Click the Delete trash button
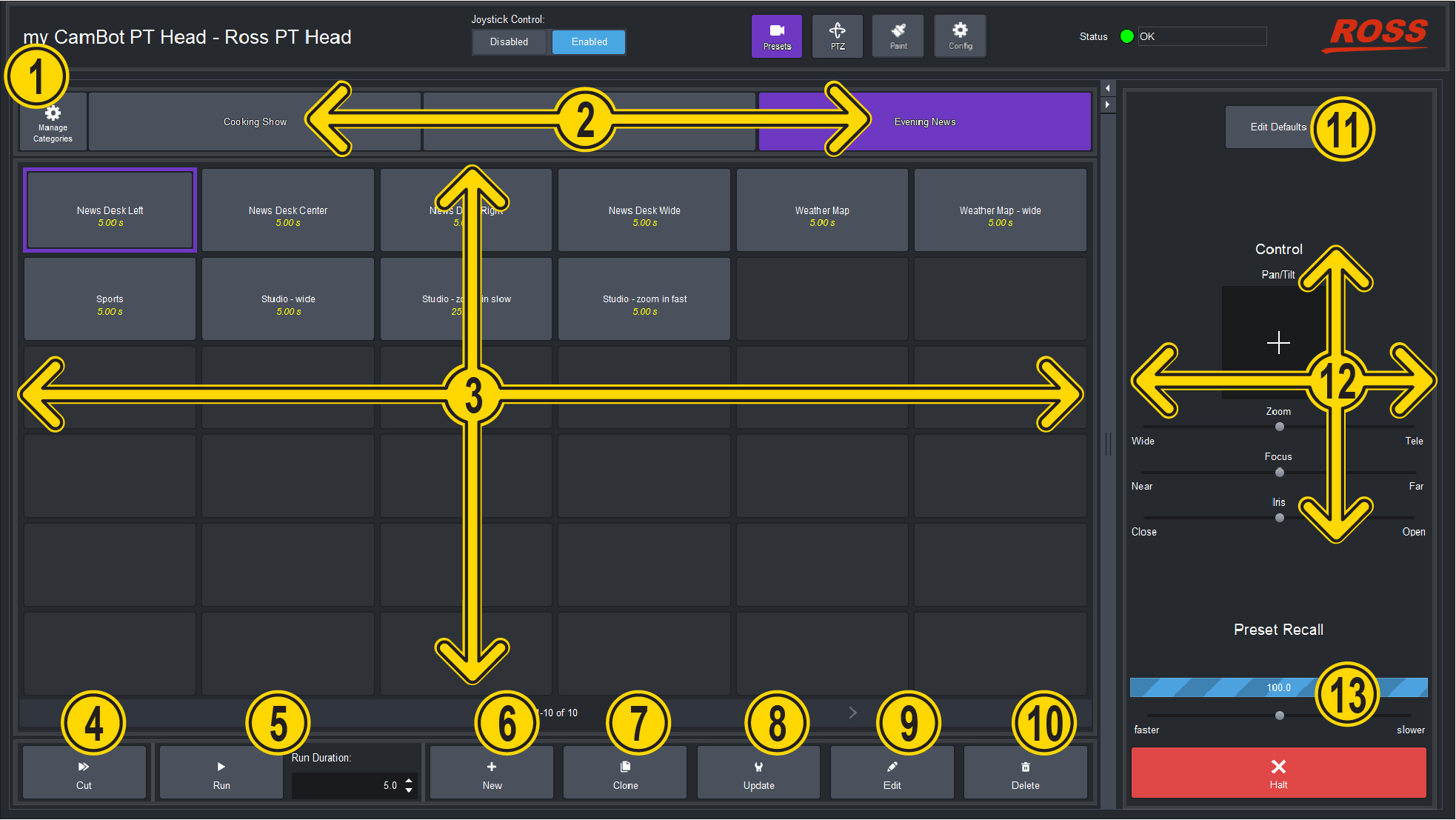 (1025, 773)
